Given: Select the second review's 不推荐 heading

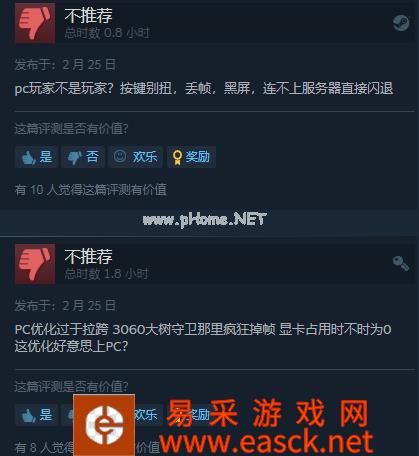Looking at the screenshot, I should (x=89, y=256).
